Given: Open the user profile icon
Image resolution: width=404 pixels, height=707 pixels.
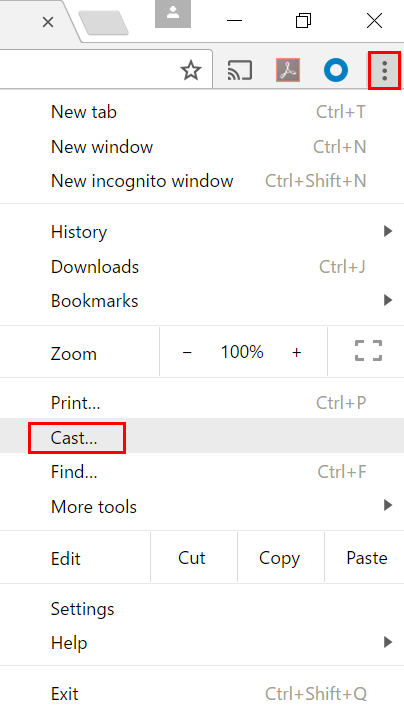Looking at the screenshot, I should pyautogui.click(x=173, y=14).
